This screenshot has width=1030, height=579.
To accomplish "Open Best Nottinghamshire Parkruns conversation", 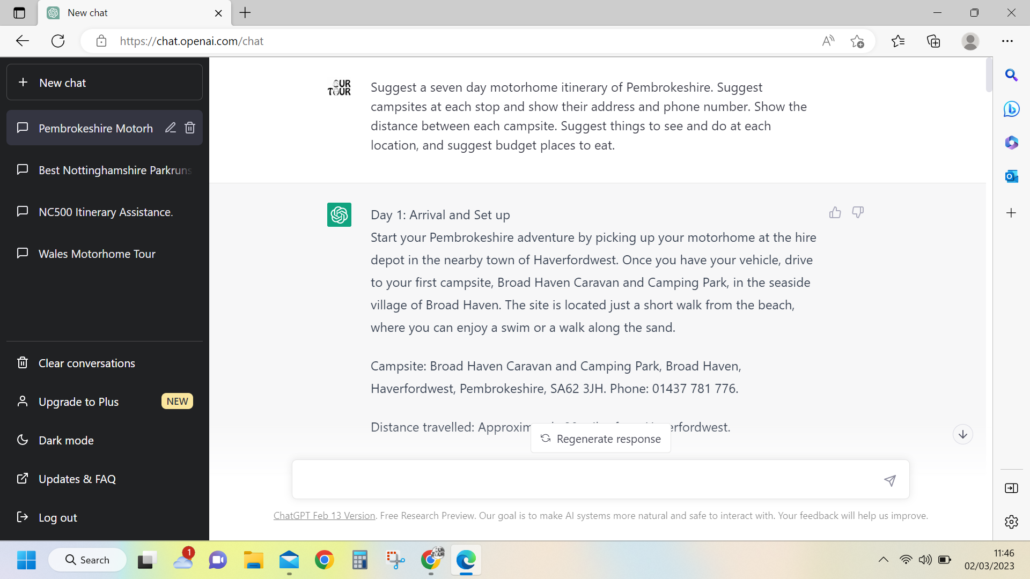I will point(104,170).
